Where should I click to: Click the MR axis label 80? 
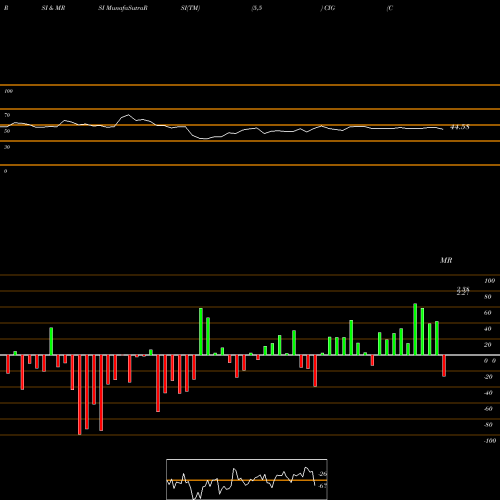tap(488, 297)
